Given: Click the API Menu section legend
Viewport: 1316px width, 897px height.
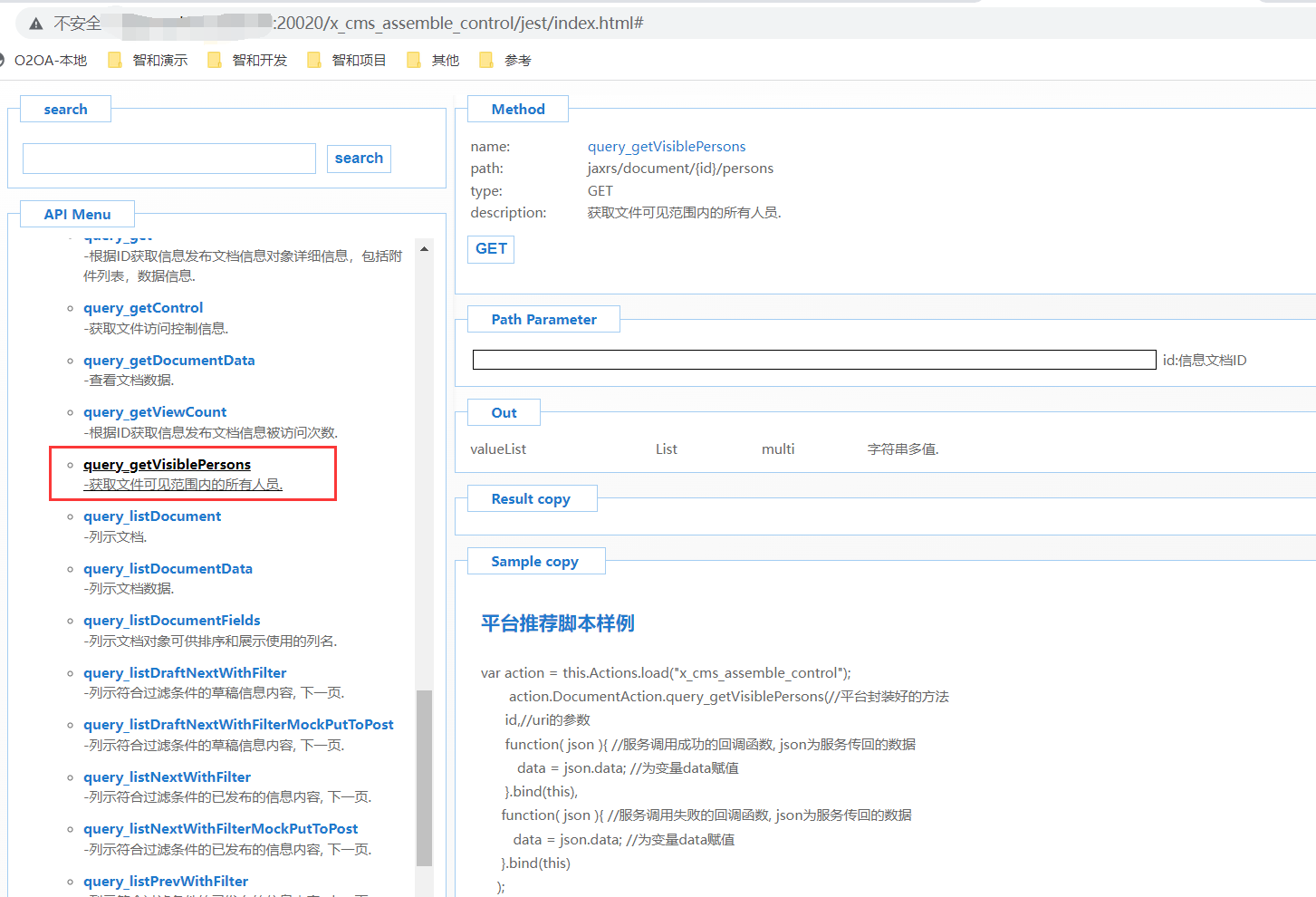Looking at the screenshot, I should coord(77,215).
